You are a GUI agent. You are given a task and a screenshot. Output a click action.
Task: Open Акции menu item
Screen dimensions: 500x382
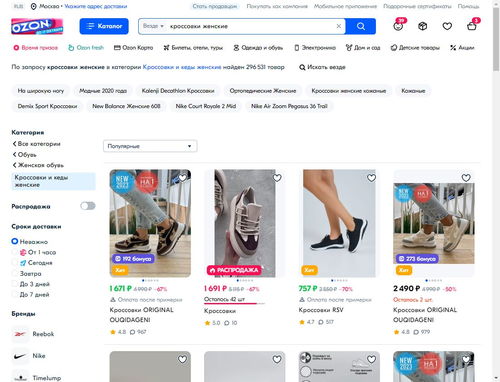[x=462, y=48]
